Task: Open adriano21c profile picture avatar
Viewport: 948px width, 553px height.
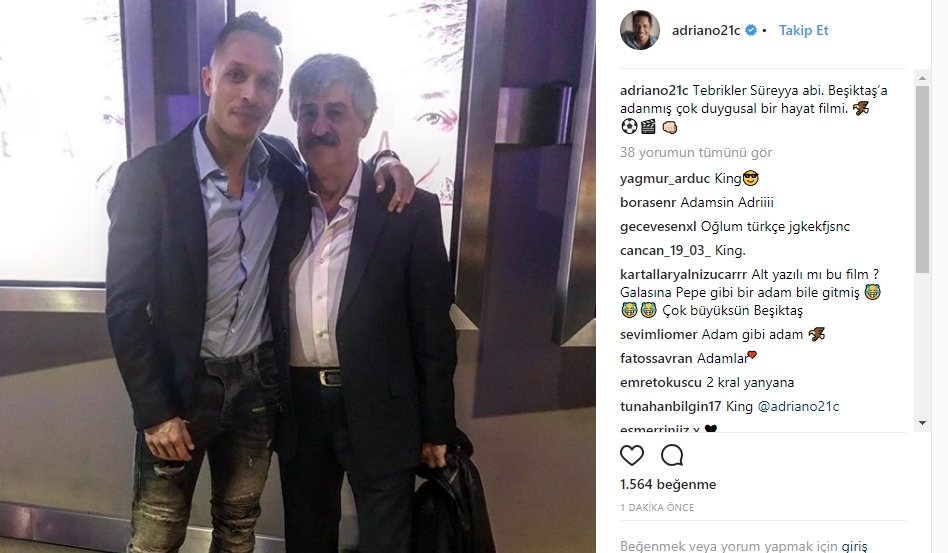Action: (x=640, y=30)
